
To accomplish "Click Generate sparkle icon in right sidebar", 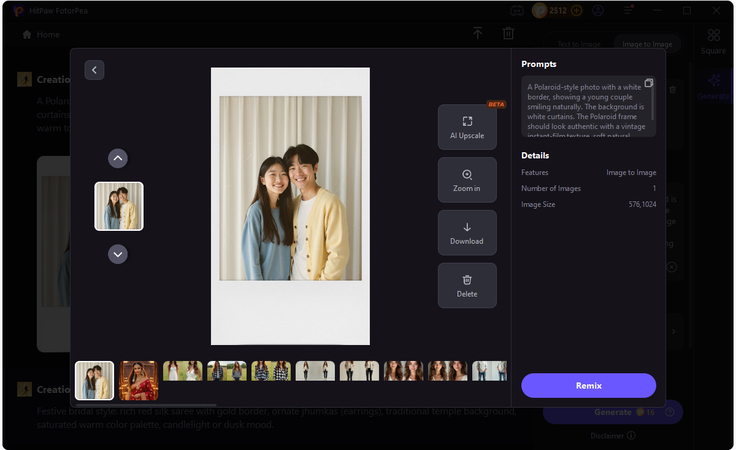I will coord(714,87).
